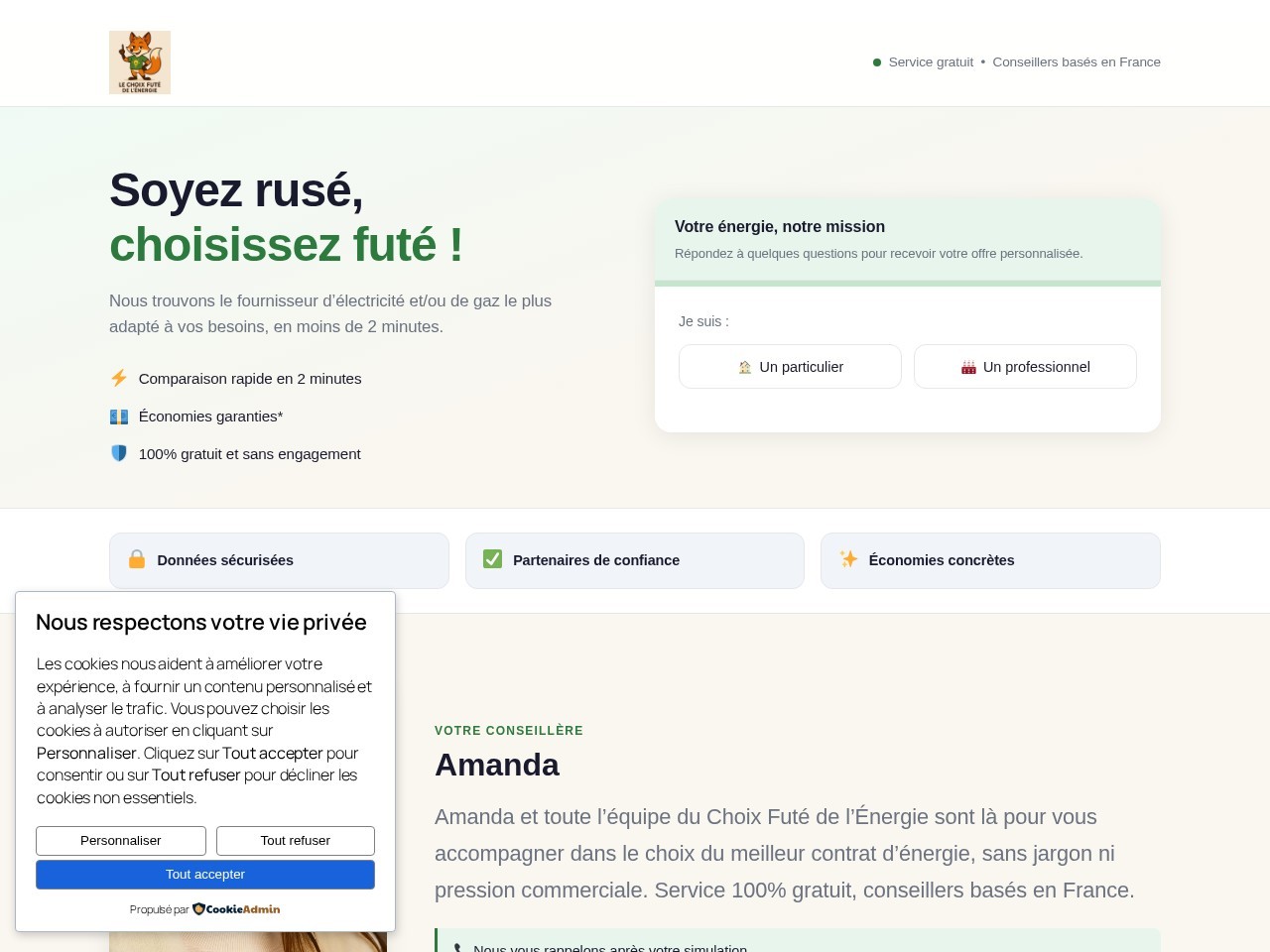Click Nous respectons votre vie privée heading
The image size is (1270, 952).
[x=201, y=623]
